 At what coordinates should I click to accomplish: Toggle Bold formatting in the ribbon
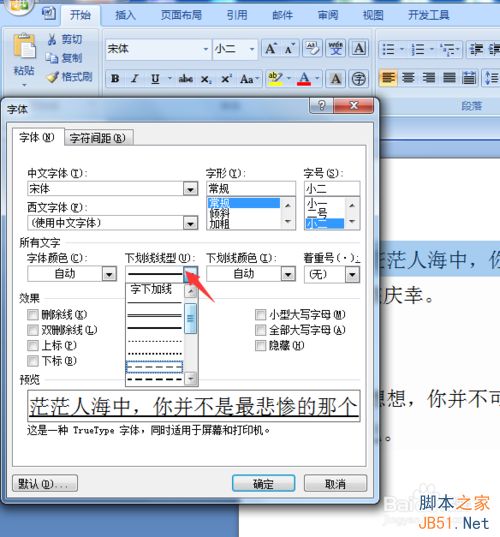(115, 79)
